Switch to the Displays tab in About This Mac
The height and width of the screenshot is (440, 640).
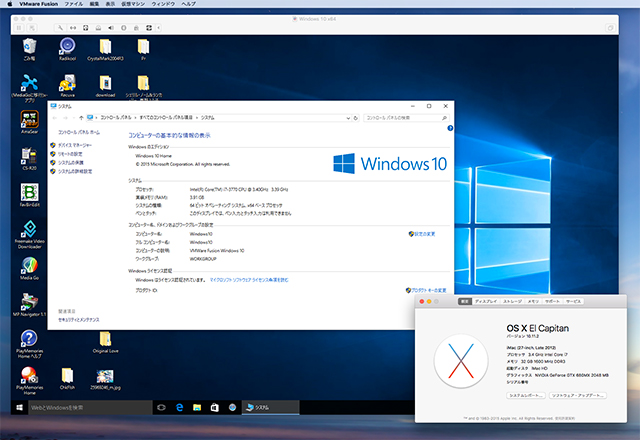click(x=486, y=300)
